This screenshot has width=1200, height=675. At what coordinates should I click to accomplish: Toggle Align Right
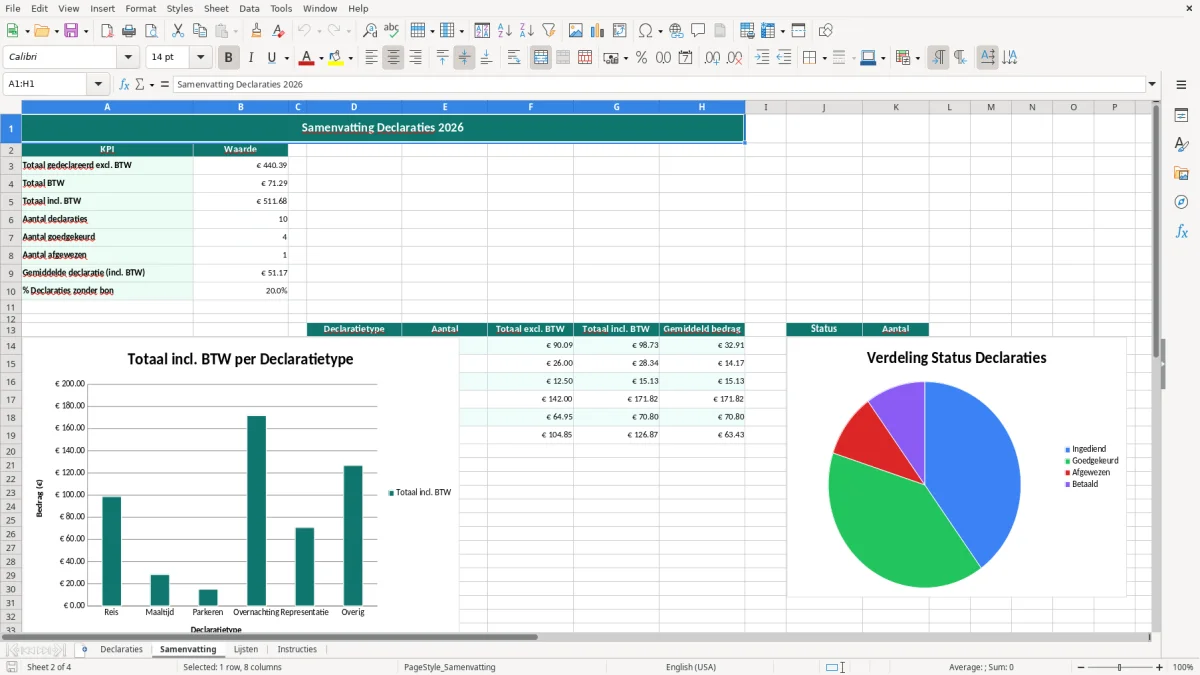(415, 58)
